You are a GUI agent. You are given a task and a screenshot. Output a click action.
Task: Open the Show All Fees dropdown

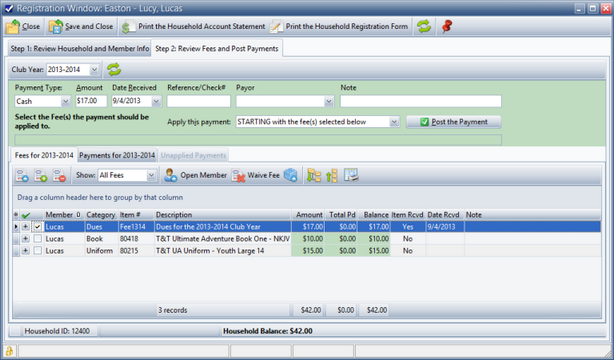click(x=151, y=175)
